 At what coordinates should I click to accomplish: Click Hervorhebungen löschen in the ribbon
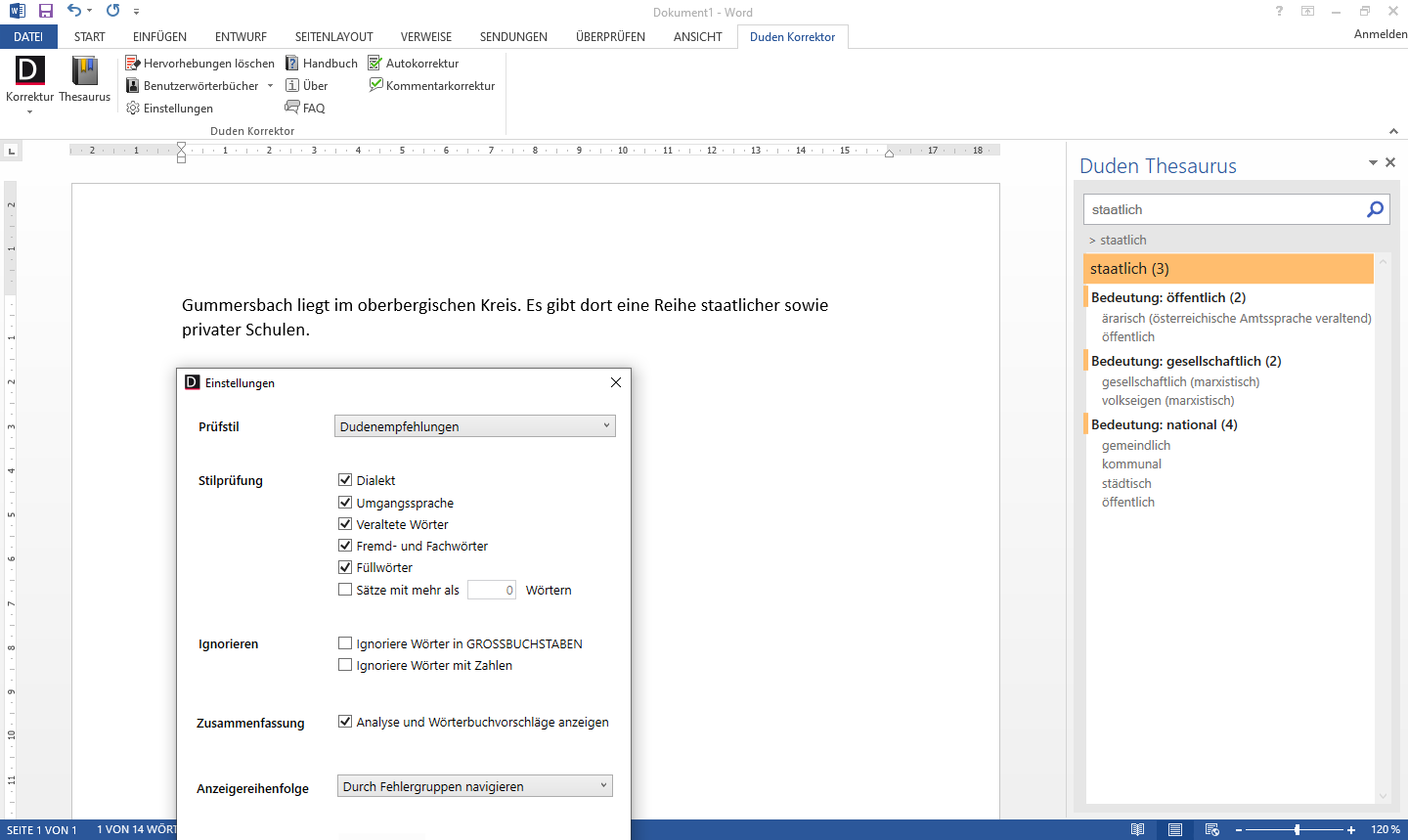pyautogui.click(x=200, y=64)
